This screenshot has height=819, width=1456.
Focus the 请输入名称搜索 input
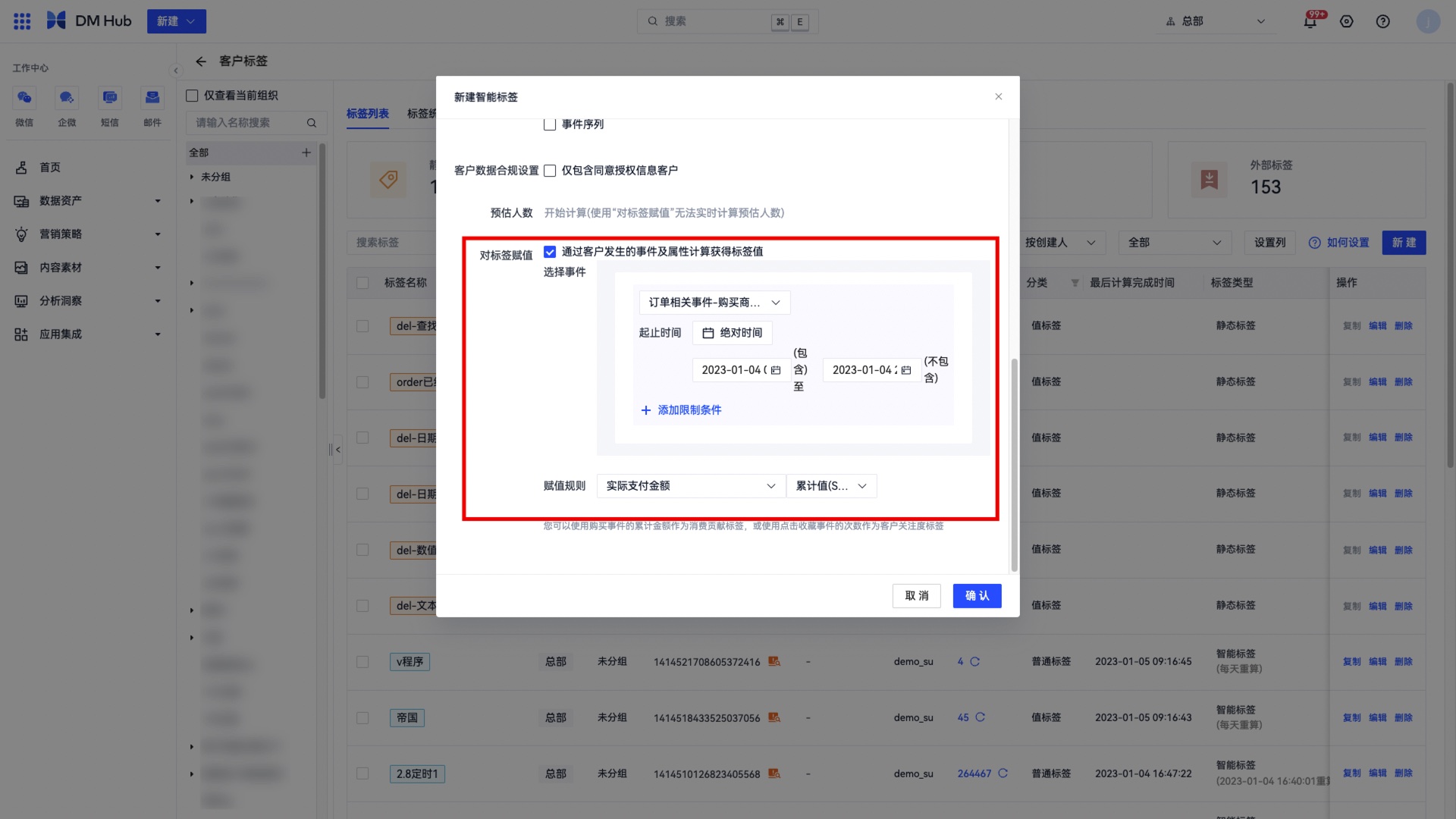[x=256, y=123]
